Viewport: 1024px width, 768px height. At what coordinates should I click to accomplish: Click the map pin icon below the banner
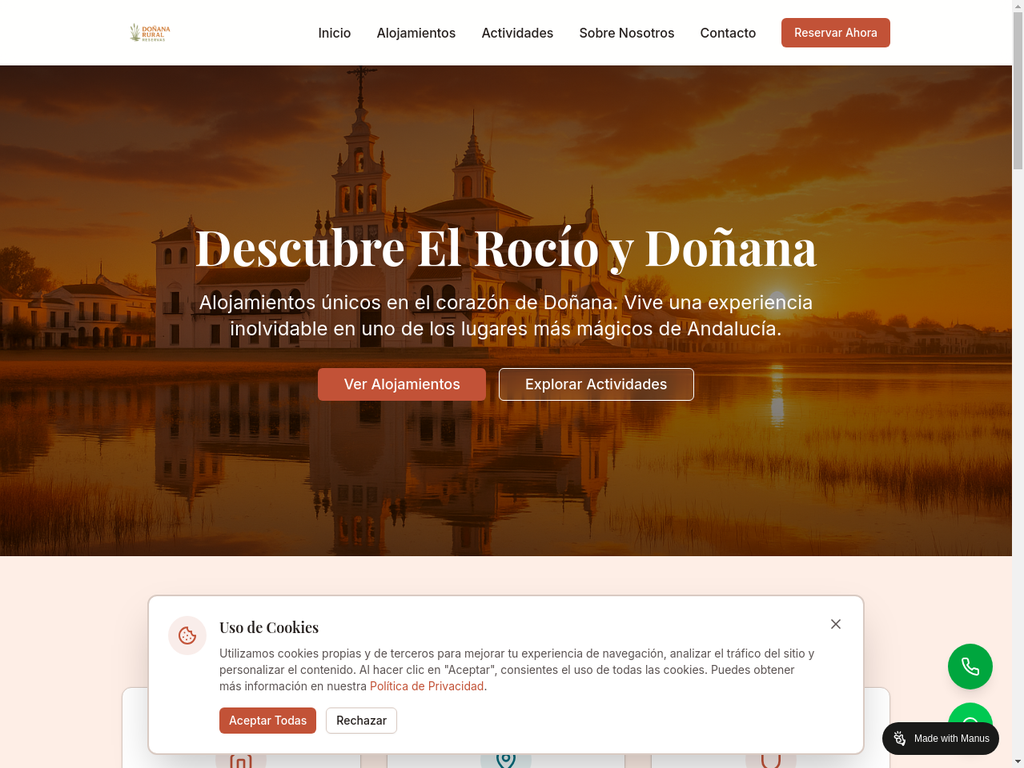[505, 760]
